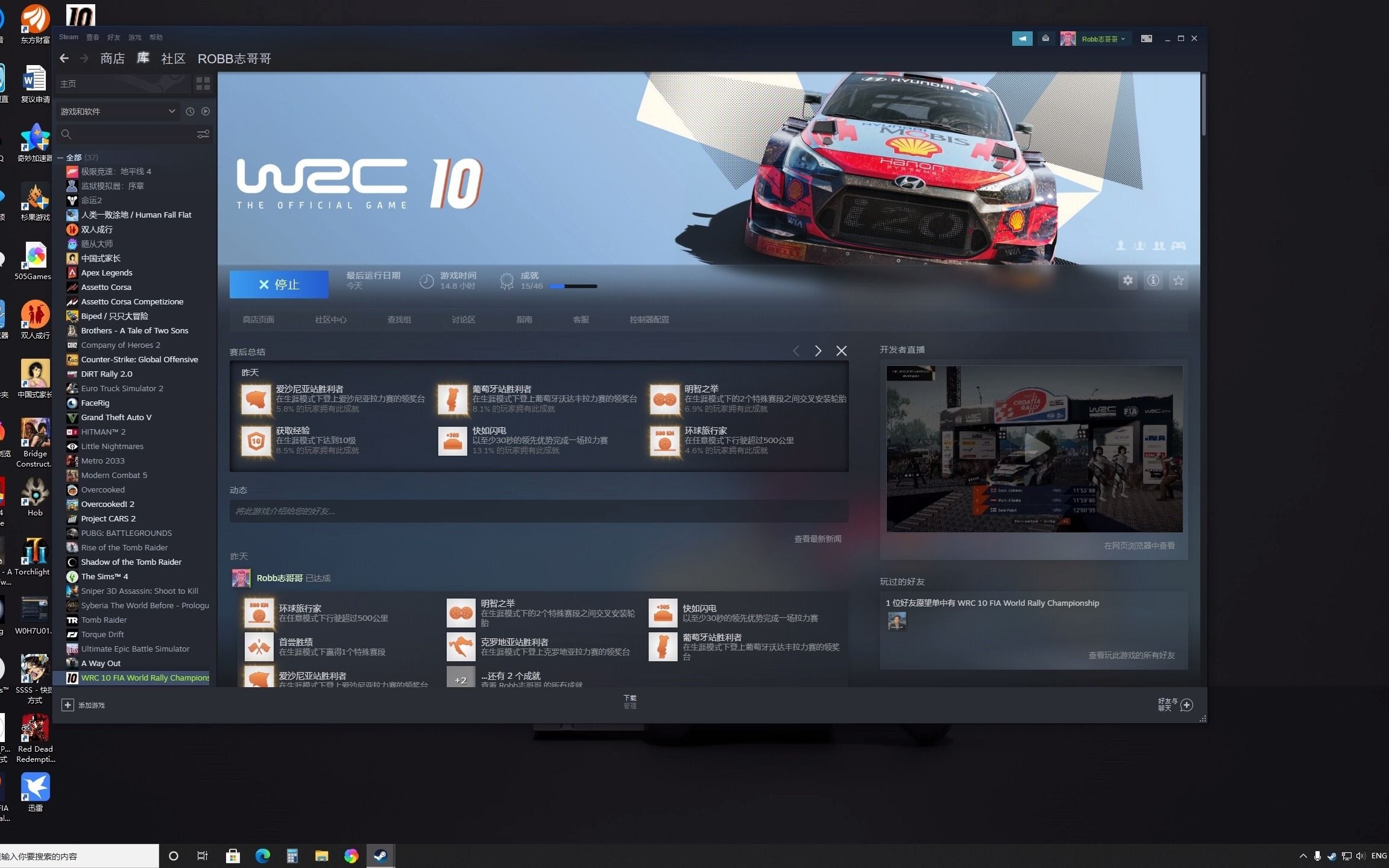Click the Windows Task View button
This screenshot has height=868, width=1389.
pos(203,856)
